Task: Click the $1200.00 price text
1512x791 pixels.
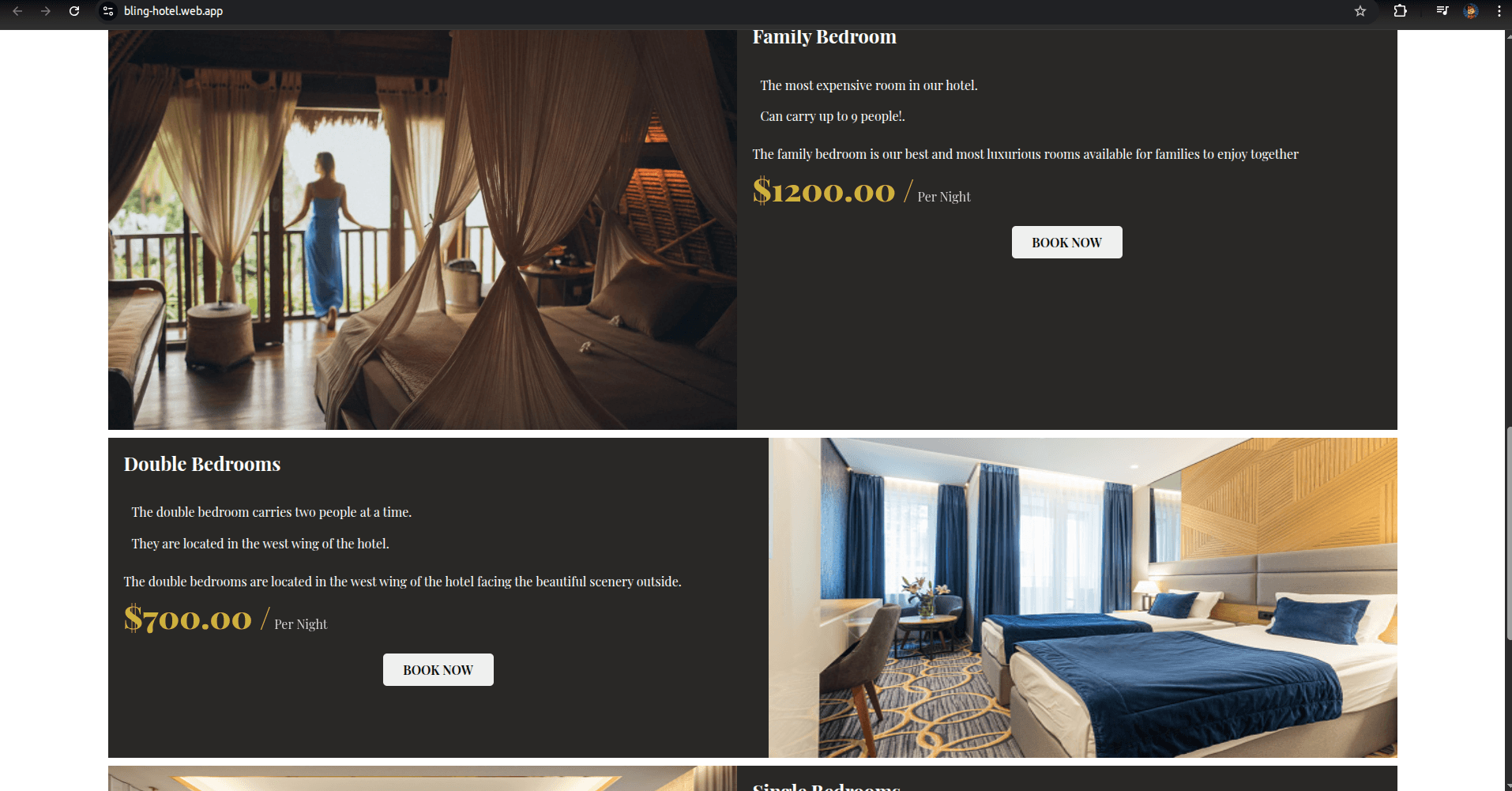Action: pyautogui.click(x=824, y=191)
